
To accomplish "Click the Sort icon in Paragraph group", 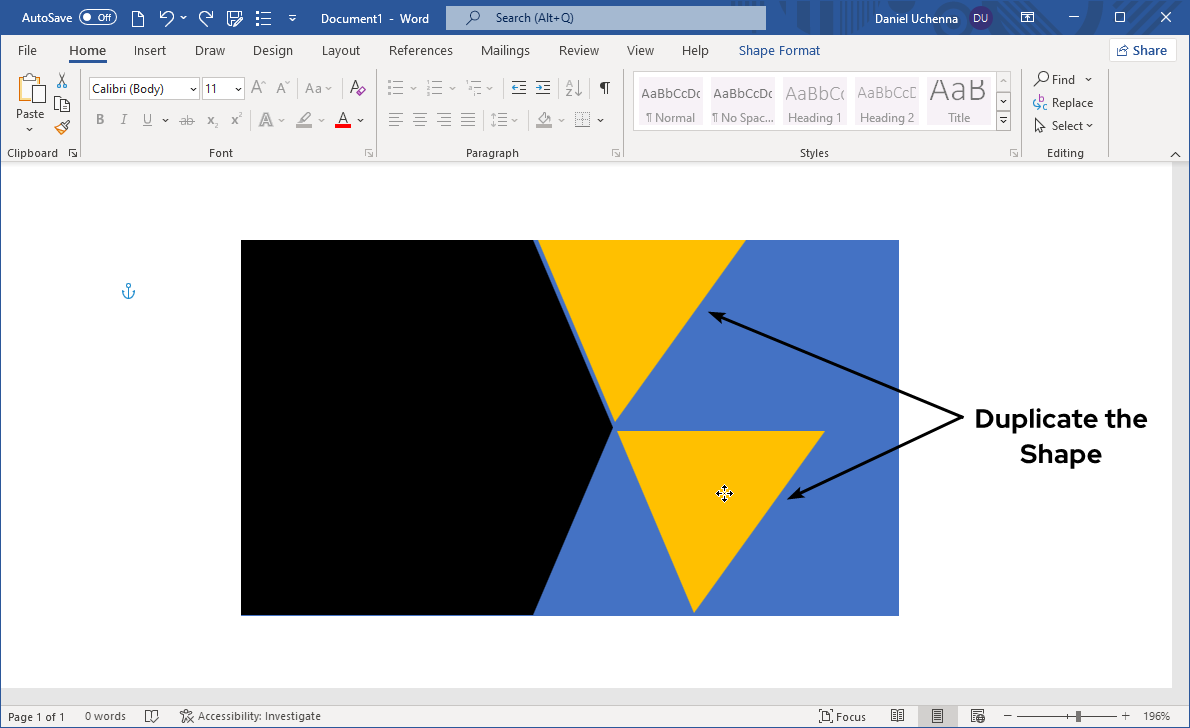I will [573, 88].
